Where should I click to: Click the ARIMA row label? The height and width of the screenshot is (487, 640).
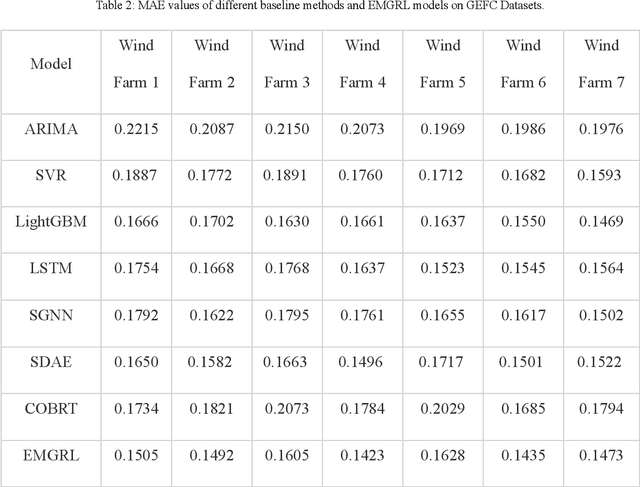pos(51,128)
